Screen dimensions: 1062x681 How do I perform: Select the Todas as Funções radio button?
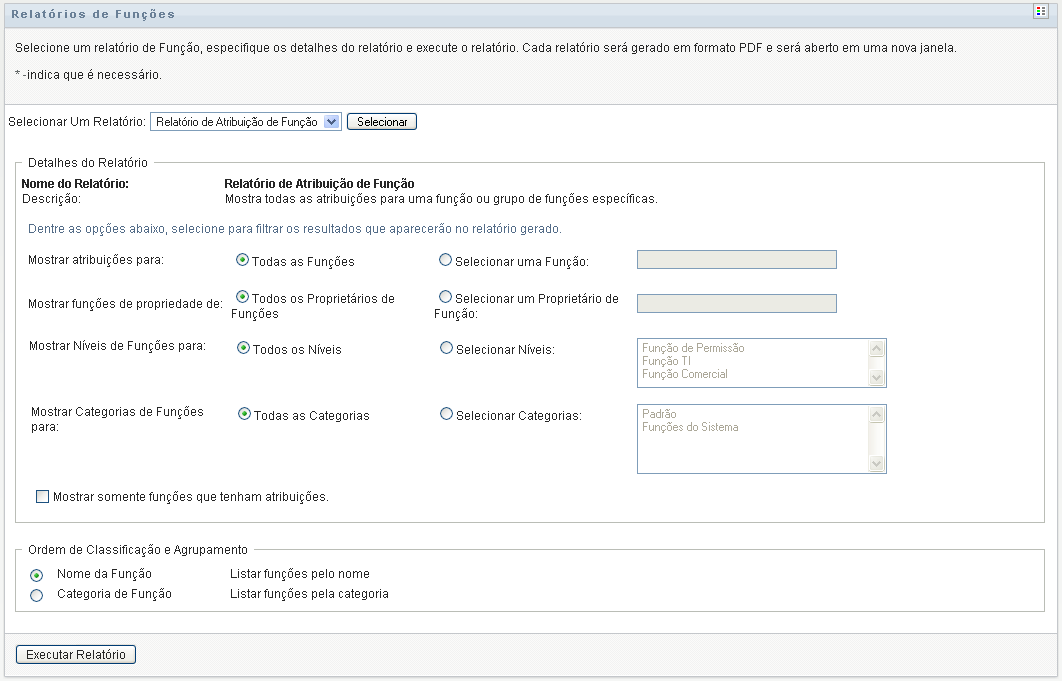click(243, 260)
